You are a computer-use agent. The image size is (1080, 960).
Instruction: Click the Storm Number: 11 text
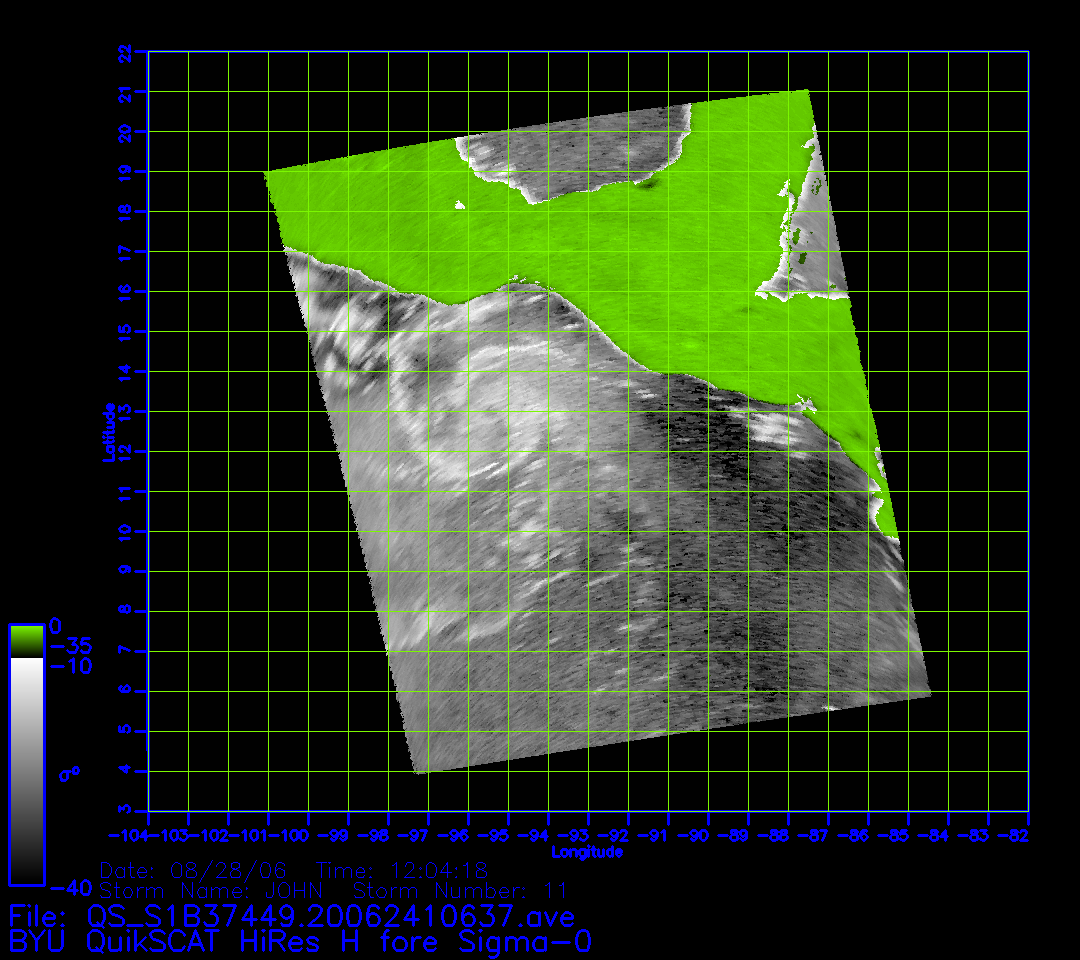pyautogui.click(x=460, y=890)
